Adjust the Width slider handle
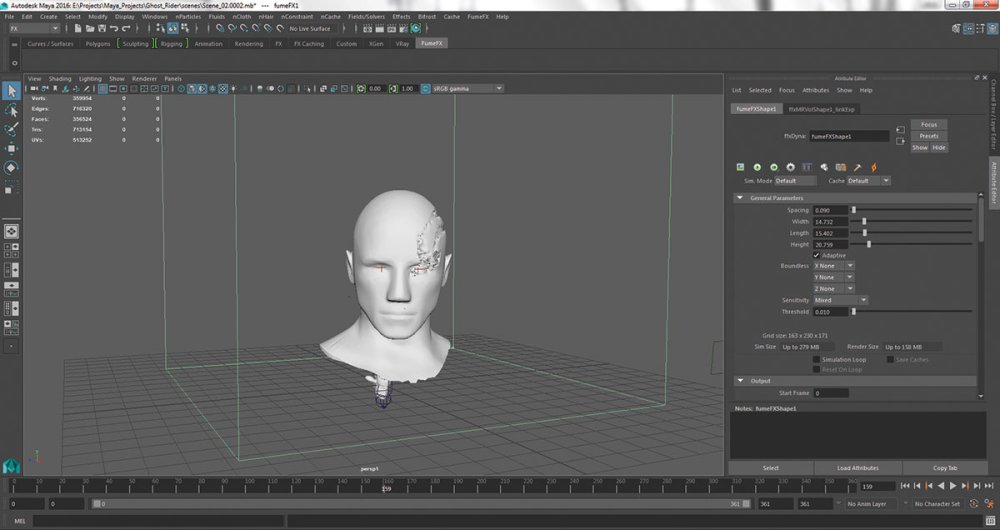Screen dimensions: 1000x530 click(864, 221)
